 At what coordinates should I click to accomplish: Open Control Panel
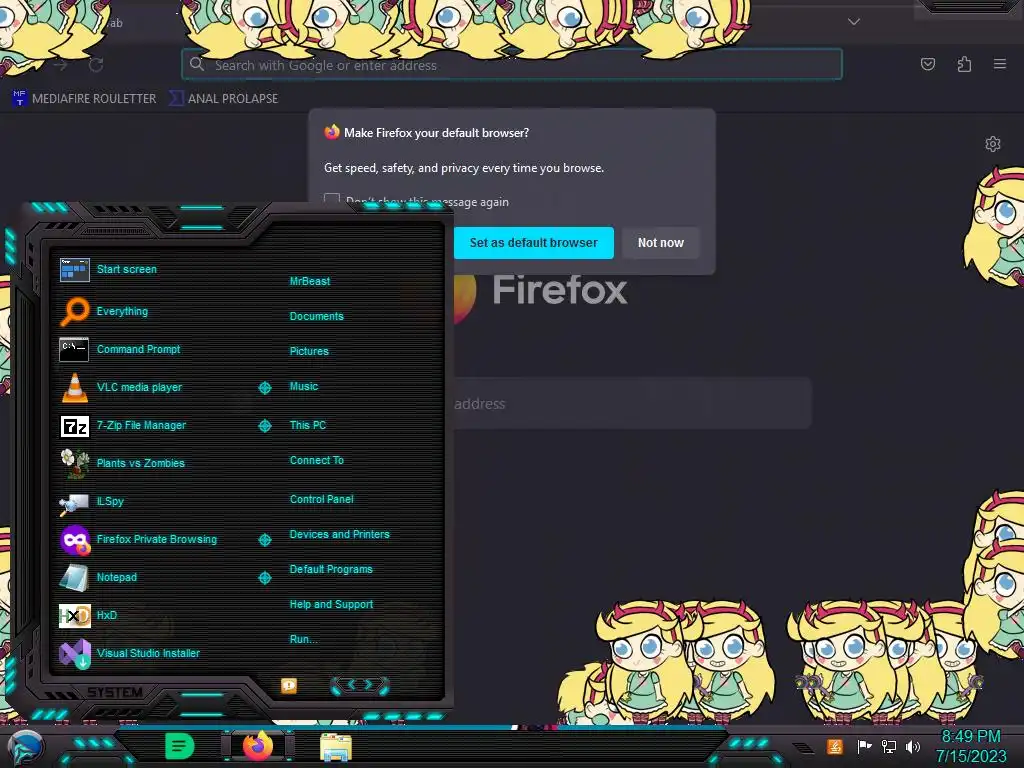point(321,499)
